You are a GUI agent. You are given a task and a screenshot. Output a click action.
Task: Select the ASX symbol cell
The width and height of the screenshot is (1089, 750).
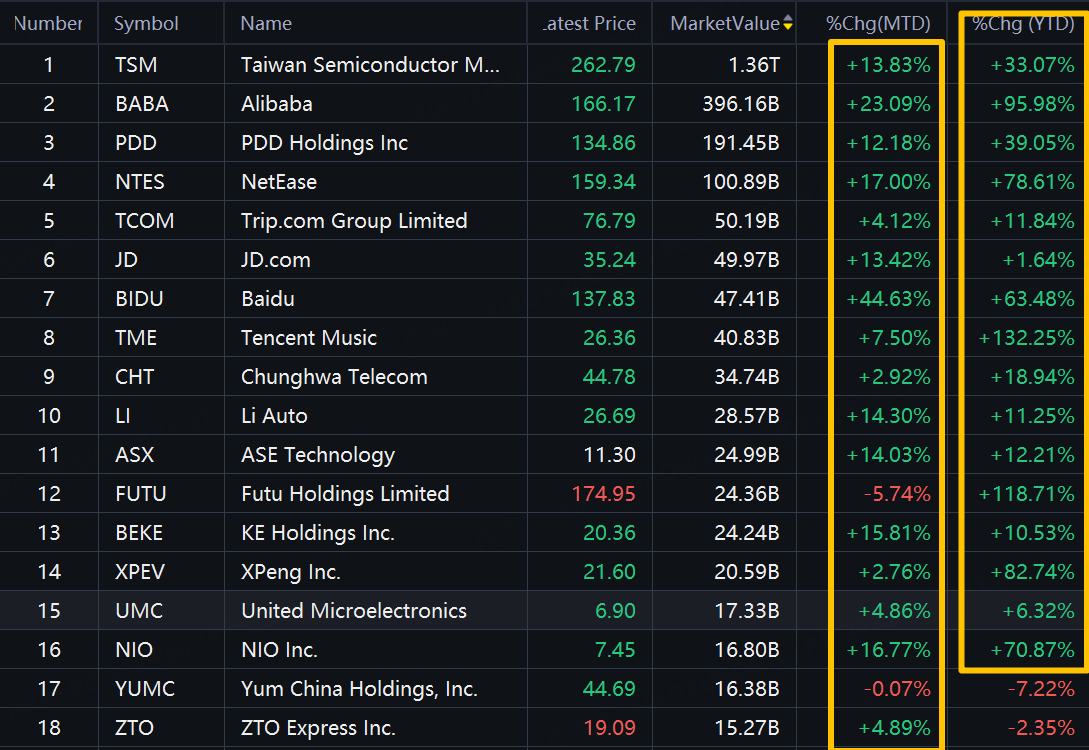135,454
